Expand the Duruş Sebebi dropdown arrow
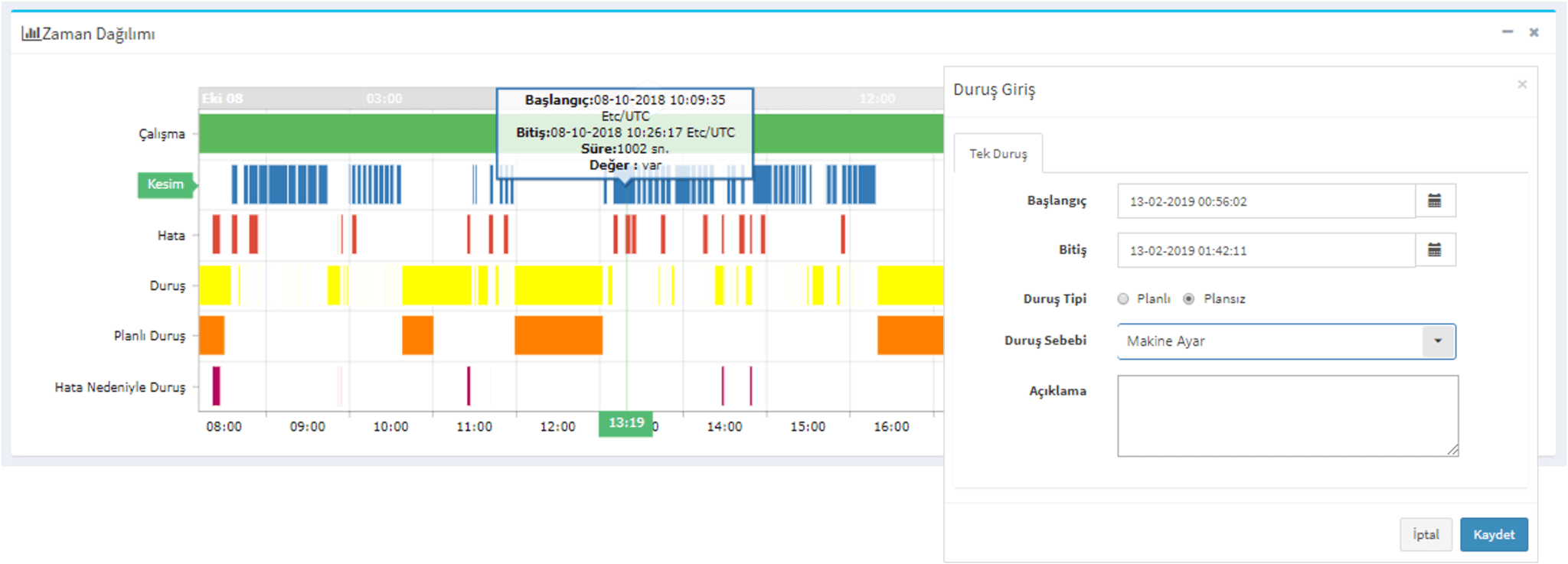1568x564 pixels. (1438, 341)
